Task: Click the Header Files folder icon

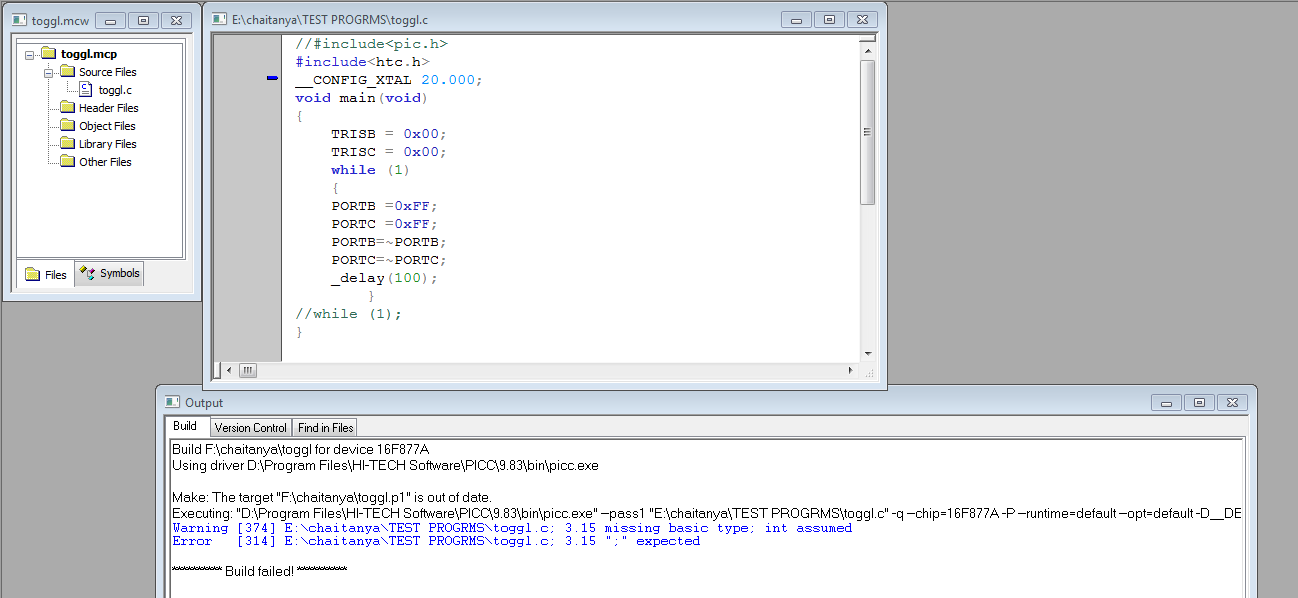Action: [x=68, y=108]
